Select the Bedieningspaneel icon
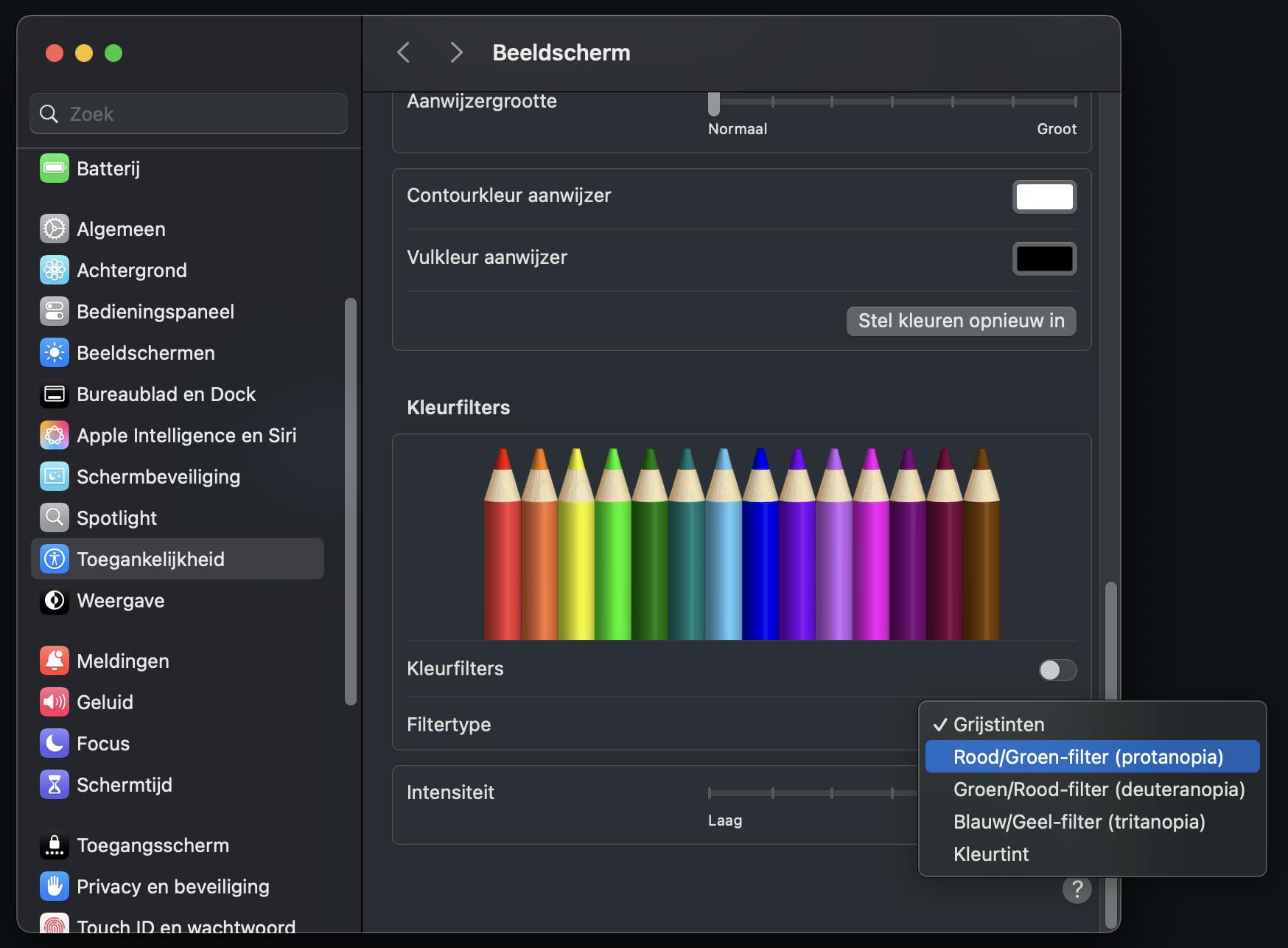The height and width of the screenshot is (948, 1288). [55, 312]
